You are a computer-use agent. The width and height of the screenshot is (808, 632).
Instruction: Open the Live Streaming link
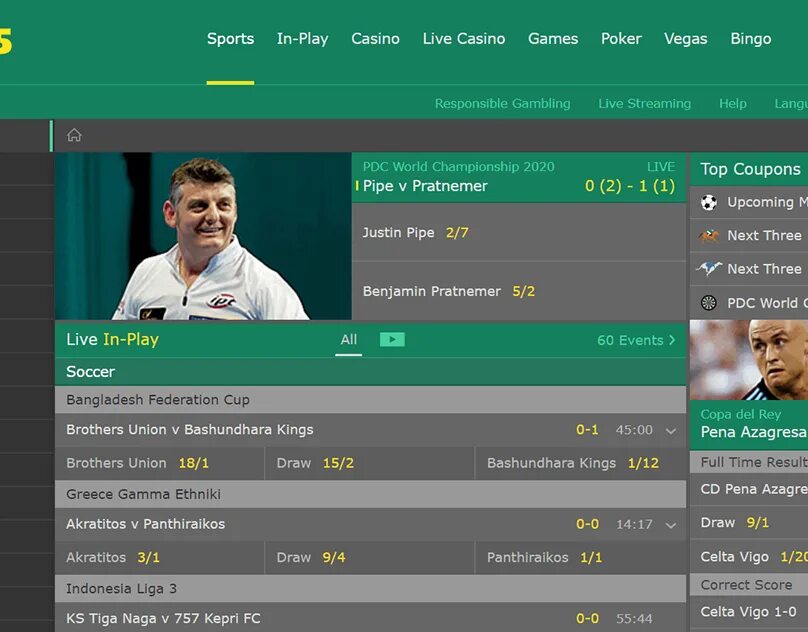point(645,104)
